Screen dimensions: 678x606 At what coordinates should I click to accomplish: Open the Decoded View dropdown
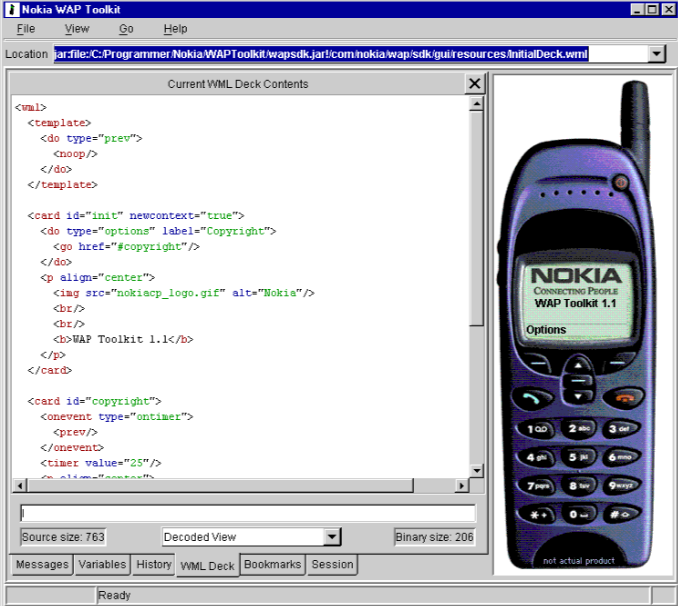coord(332,537)
